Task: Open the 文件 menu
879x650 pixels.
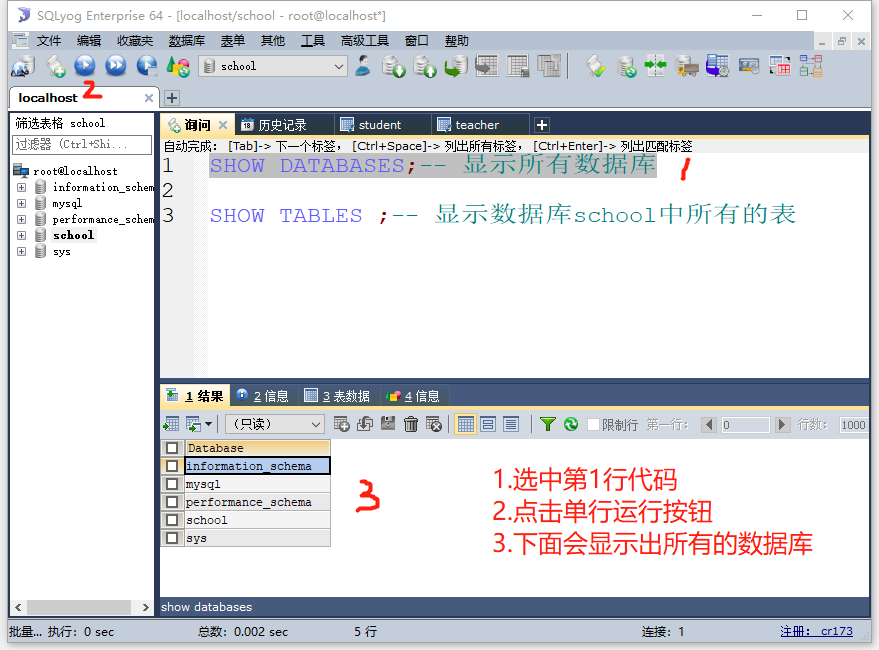Action: coord(49,41)
